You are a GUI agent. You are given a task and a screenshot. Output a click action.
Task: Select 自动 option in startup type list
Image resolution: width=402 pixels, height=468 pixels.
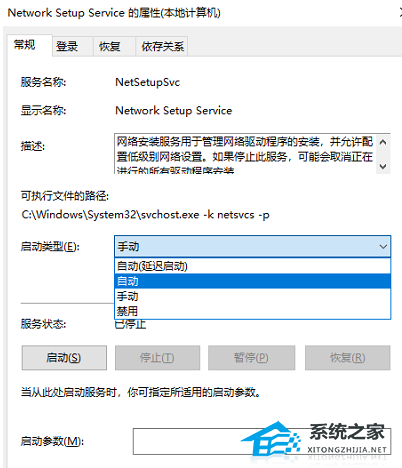[252, 281]
